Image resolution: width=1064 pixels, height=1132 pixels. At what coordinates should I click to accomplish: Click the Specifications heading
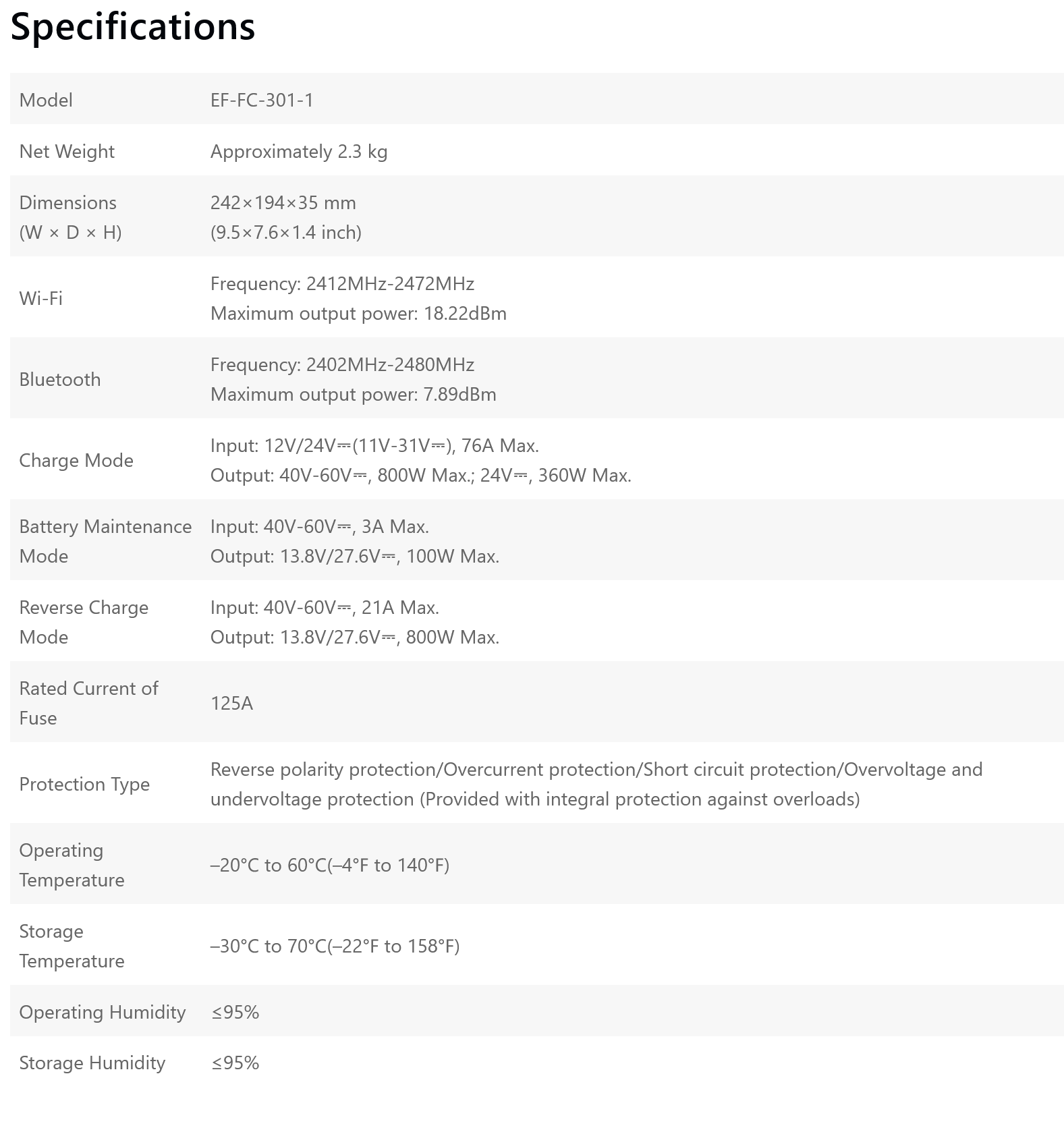pos(133,27)
